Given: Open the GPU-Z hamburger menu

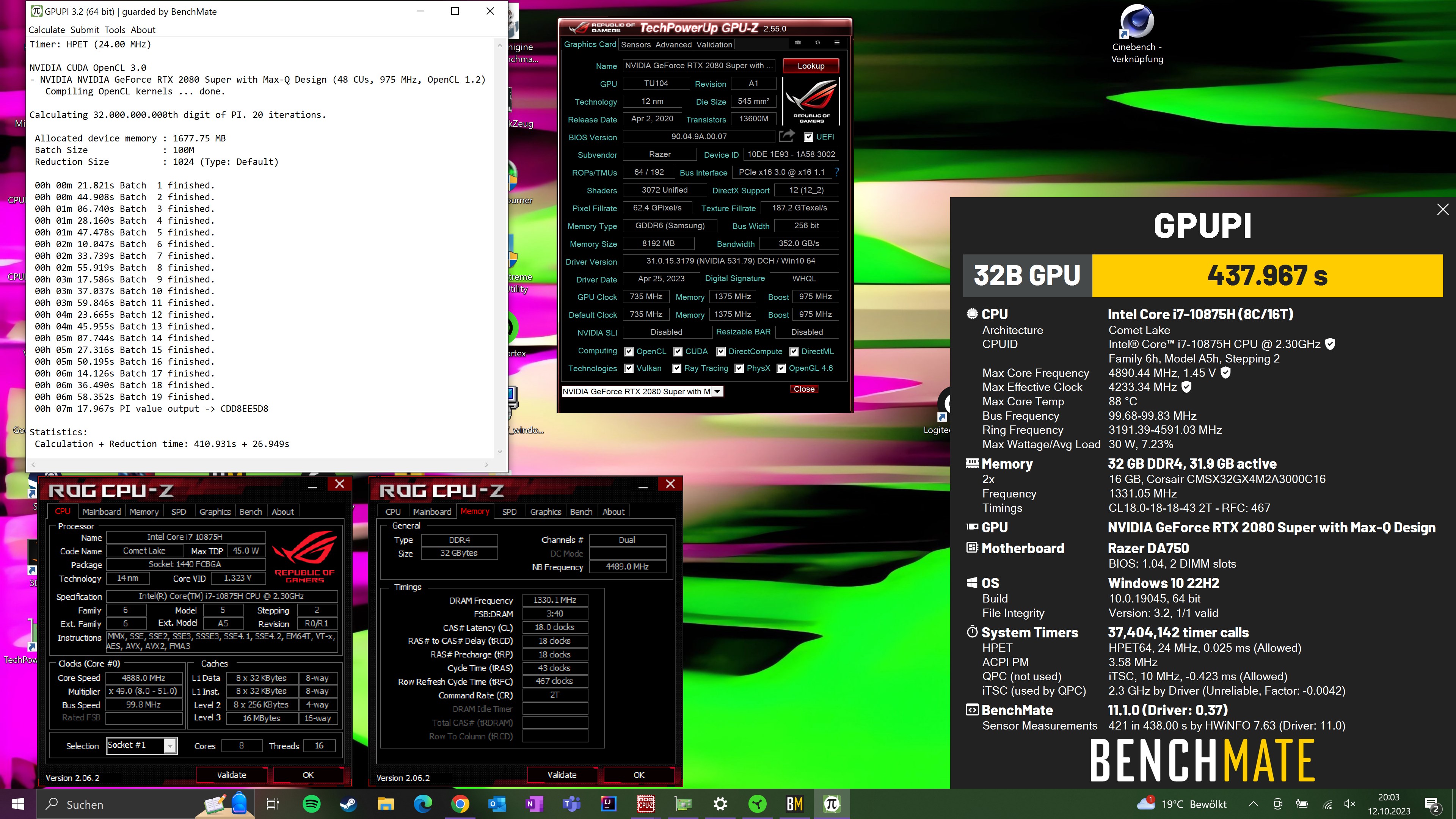Looking at the screenshot, I should (837, 42).
